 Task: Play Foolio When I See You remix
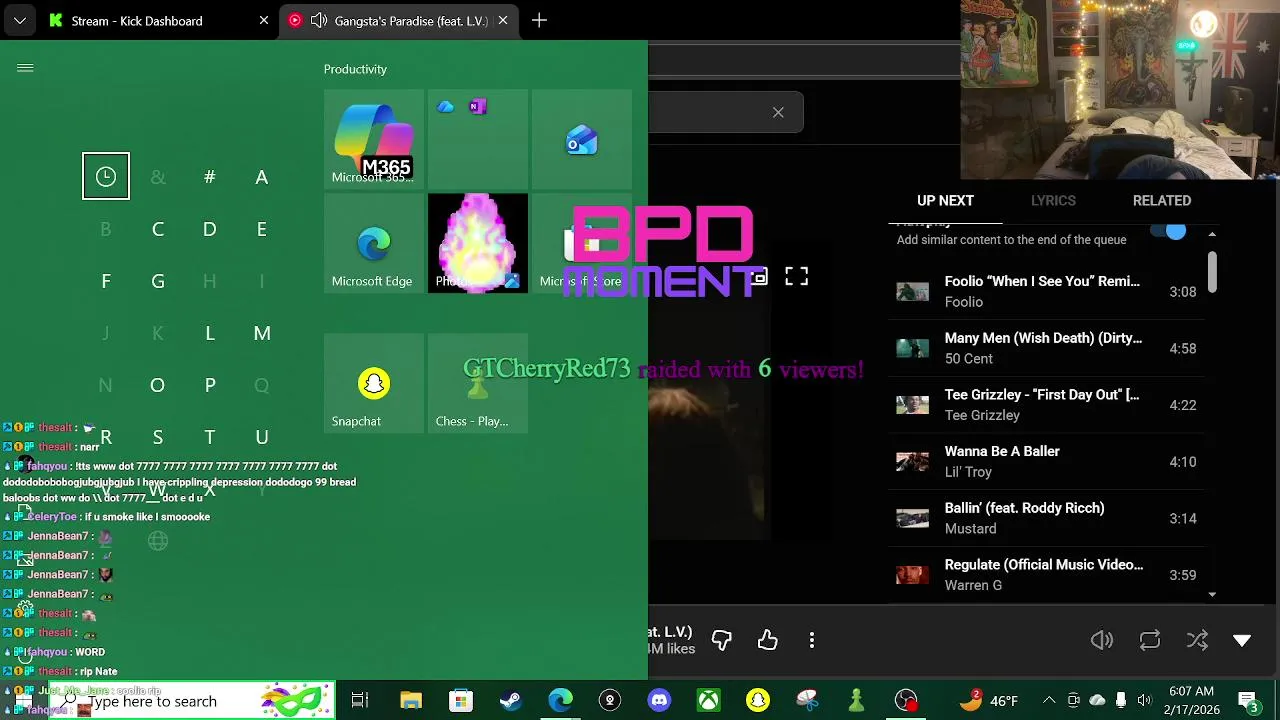[1046, 292]
